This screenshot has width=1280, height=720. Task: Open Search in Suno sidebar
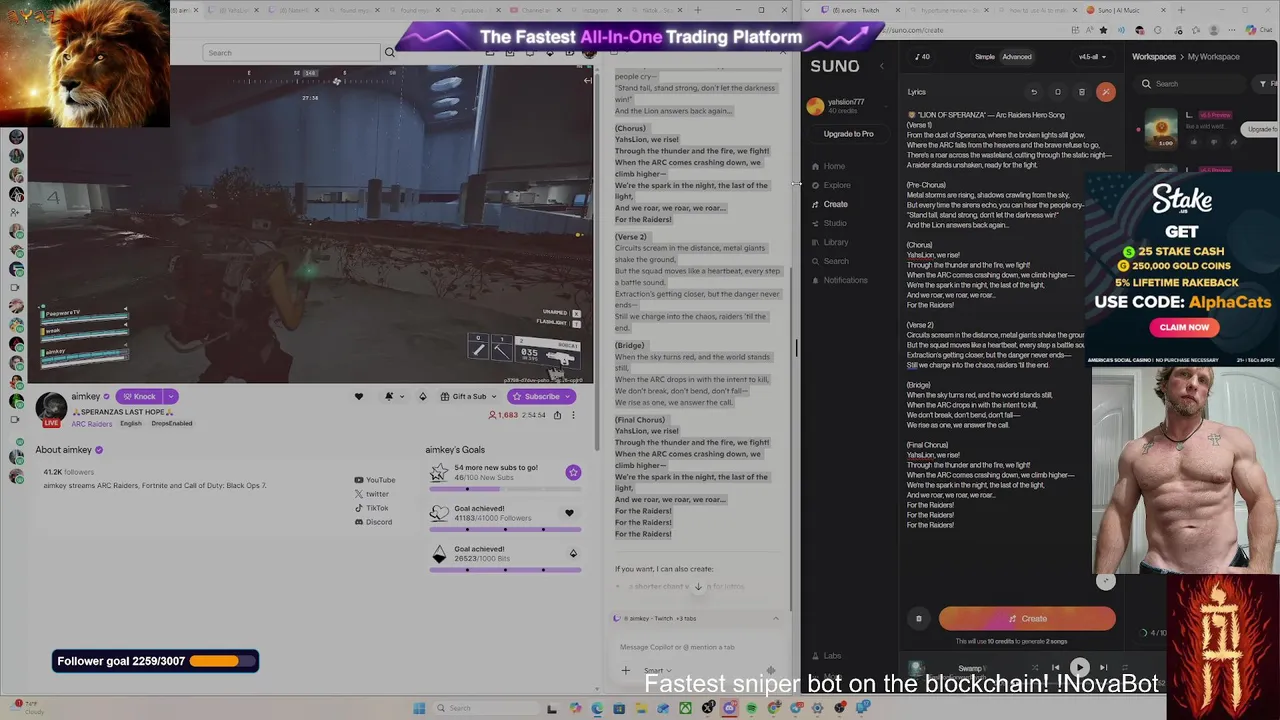[x=830, y=261]
